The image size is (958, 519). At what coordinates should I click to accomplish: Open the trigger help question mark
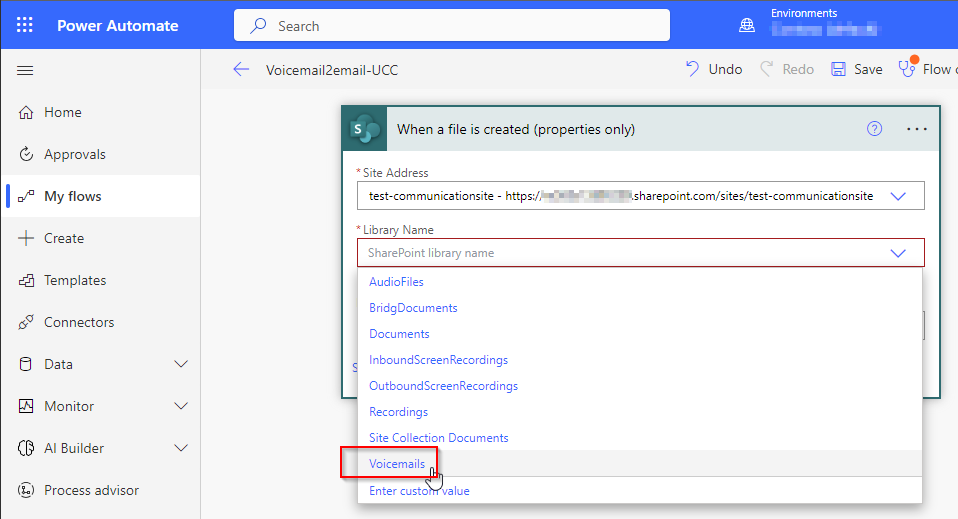pos(874,129)
